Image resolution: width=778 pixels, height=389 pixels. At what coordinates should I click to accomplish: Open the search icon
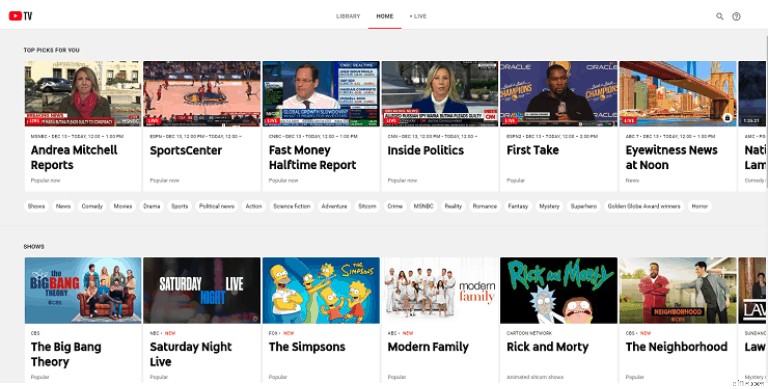[719, 16]
